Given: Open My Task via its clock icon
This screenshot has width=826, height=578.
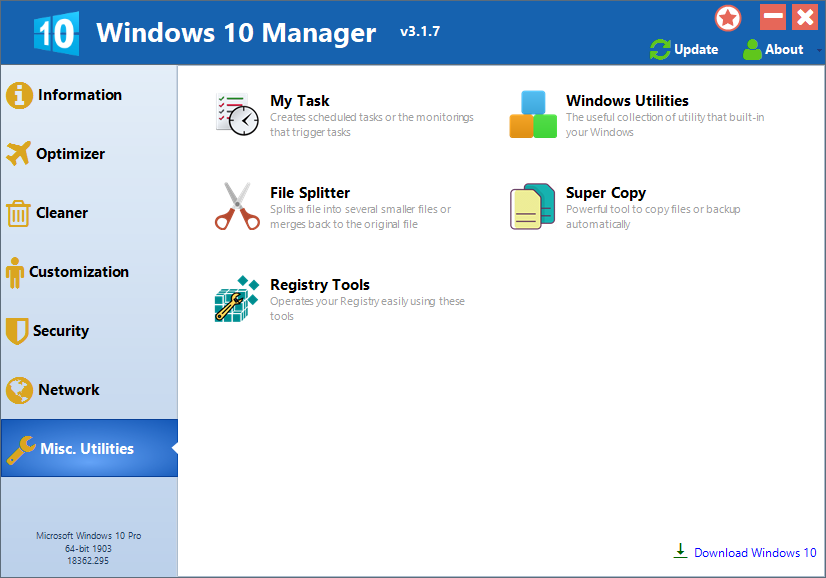Looking at the screenshot, I should [x=237, y=114].
